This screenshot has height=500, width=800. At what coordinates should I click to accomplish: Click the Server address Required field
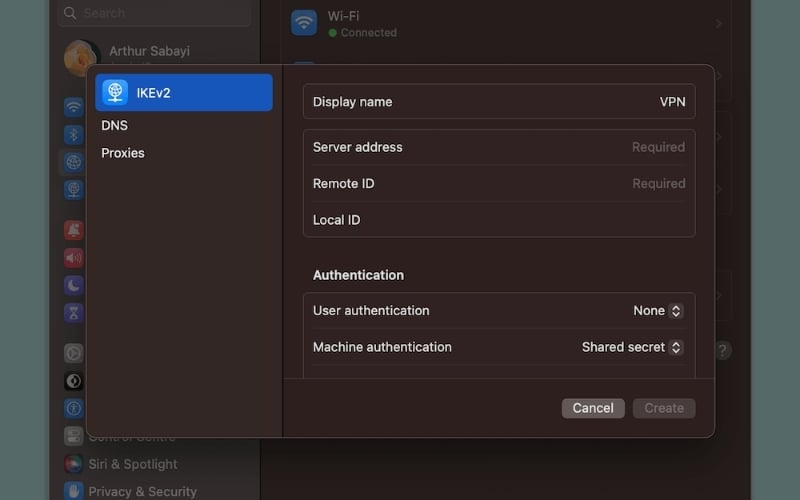pyautogui.click(x=498, y=147)
